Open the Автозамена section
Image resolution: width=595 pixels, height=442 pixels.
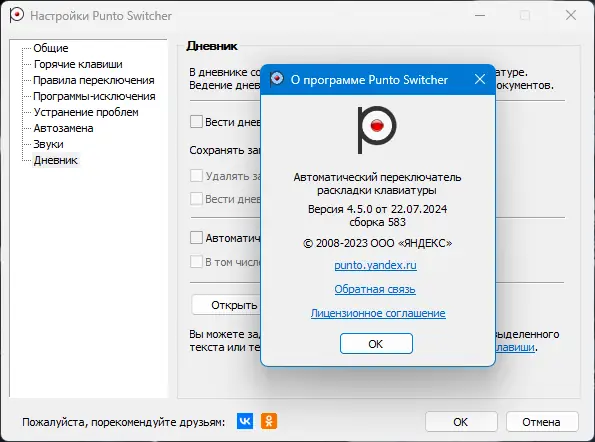[x=63, y=128]
